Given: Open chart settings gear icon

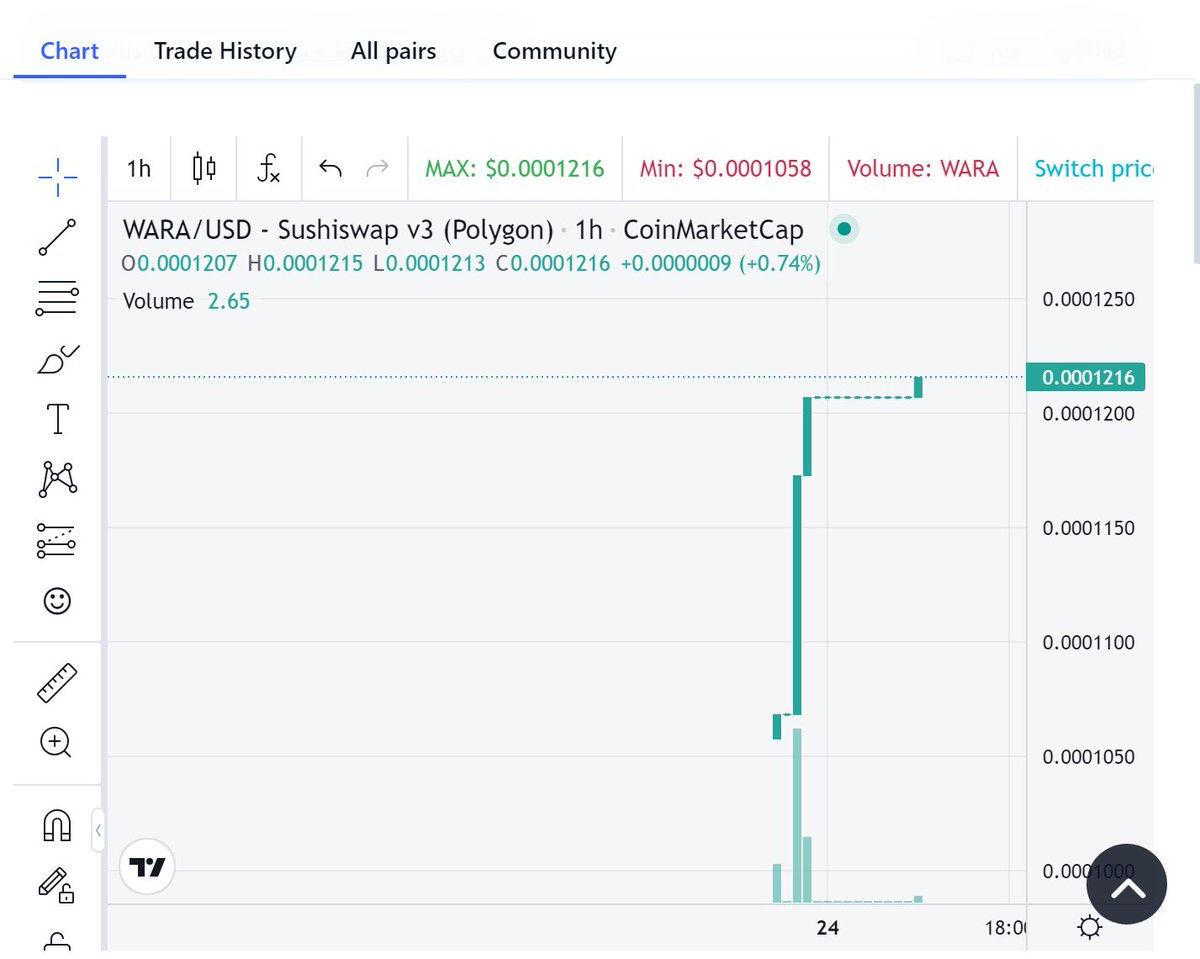Looking at the screenshot, I should [x=1090, y=928].
